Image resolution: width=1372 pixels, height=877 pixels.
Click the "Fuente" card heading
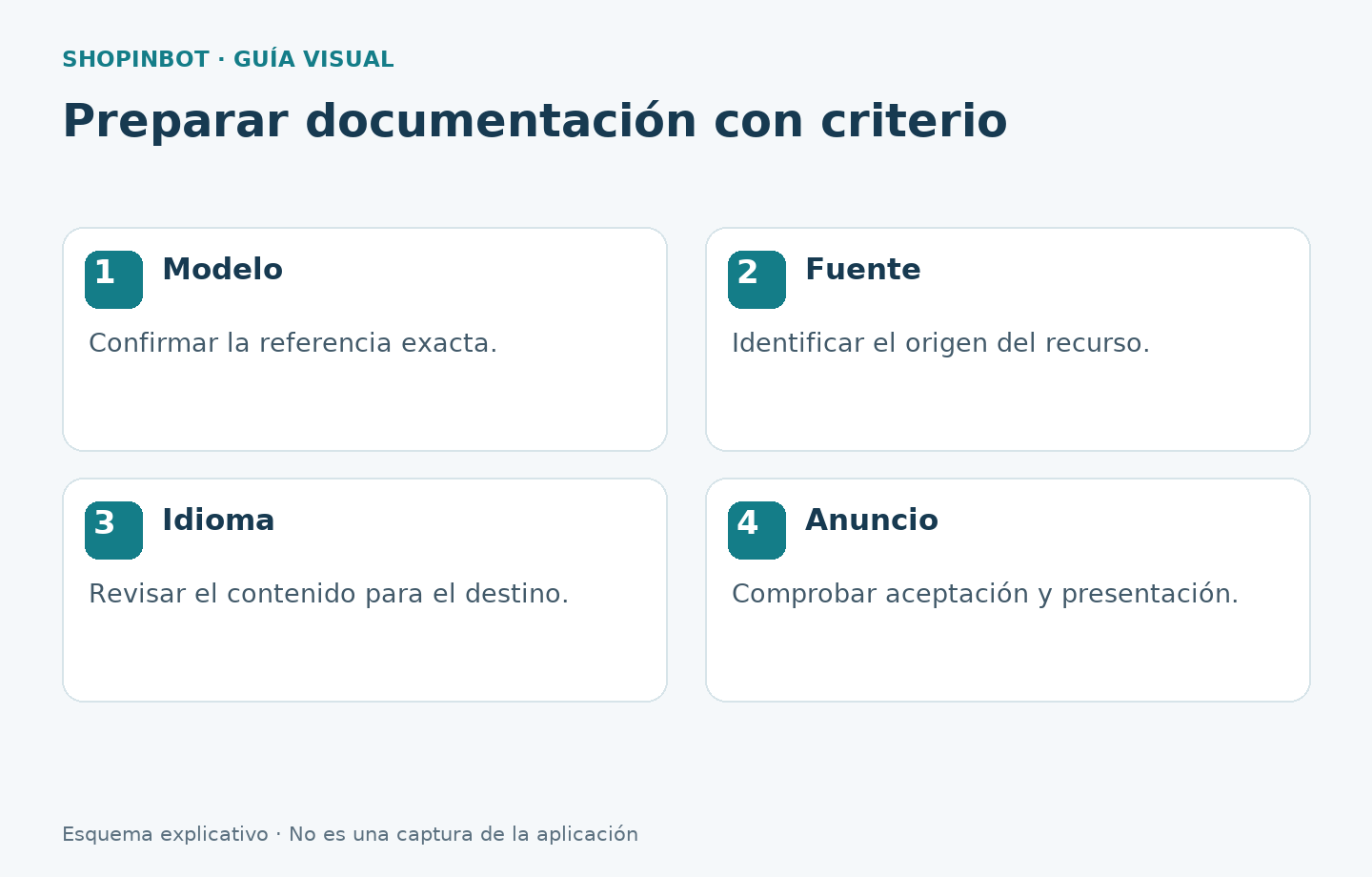[863, 270]
